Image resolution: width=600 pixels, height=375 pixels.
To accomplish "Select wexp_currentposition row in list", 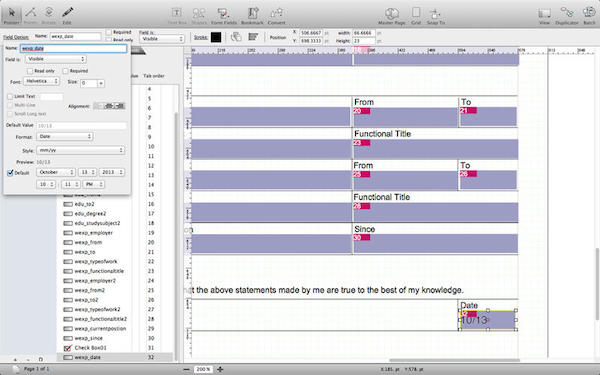I will click(115, 329).
